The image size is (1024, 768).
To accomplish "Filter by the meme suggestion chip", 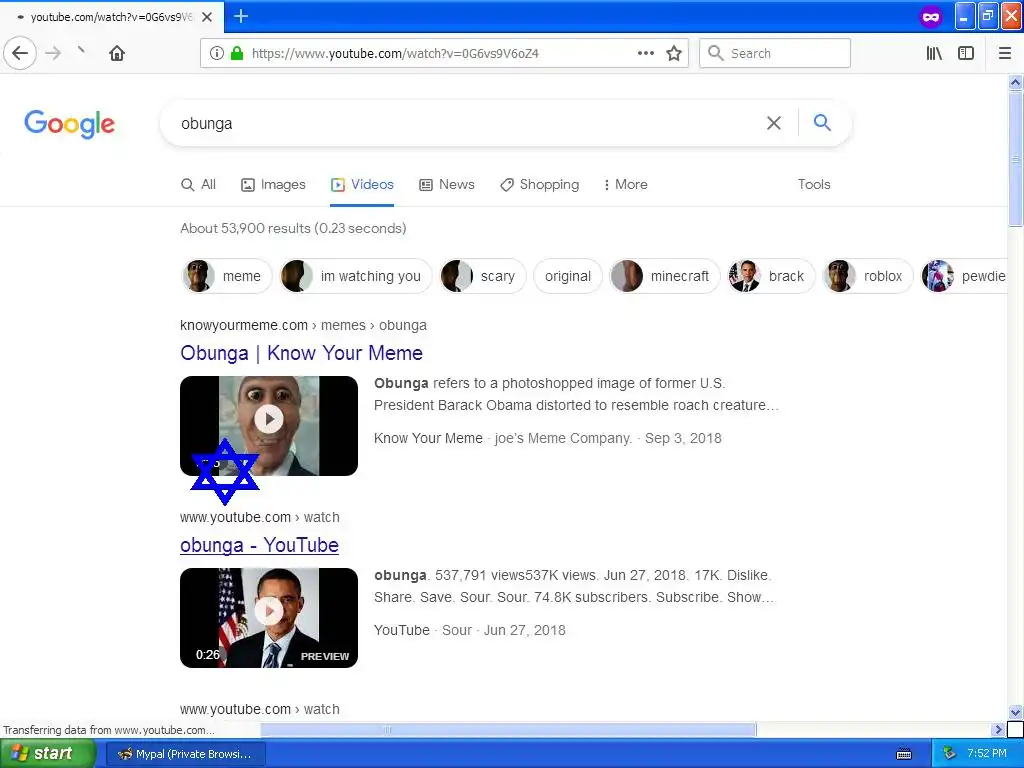I will [x=225, y=276].
